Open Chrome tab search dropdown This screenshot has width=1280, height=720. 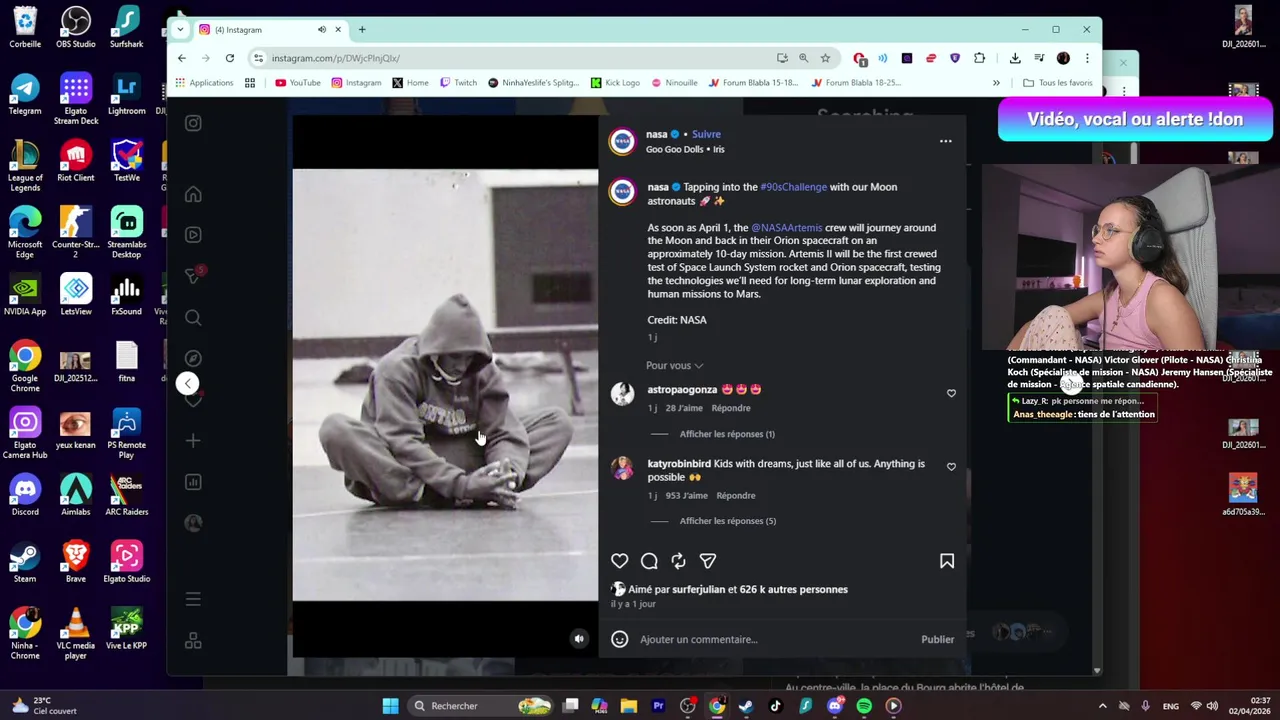coord(180,30)
